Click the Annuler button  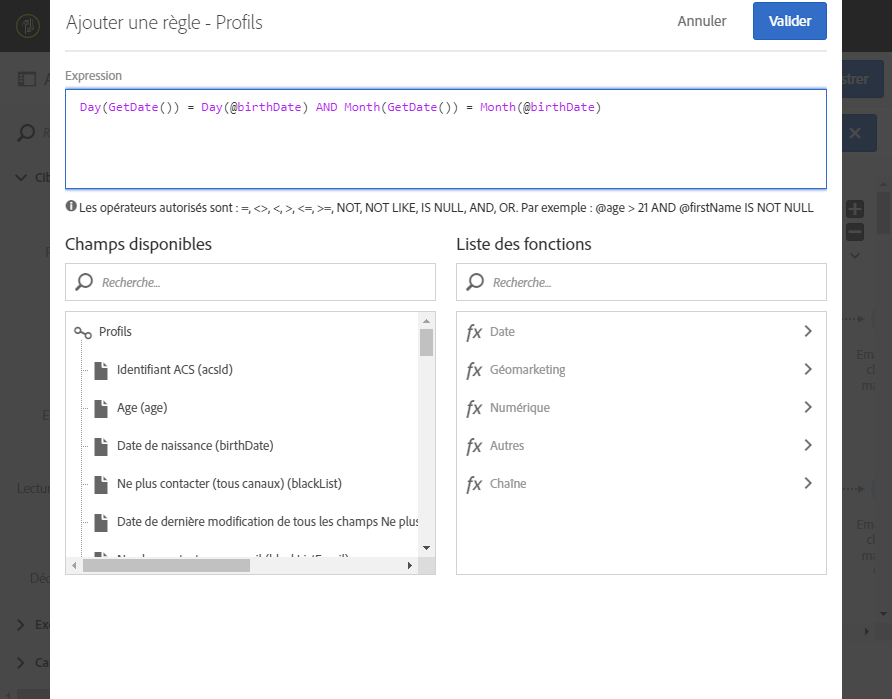701,21
